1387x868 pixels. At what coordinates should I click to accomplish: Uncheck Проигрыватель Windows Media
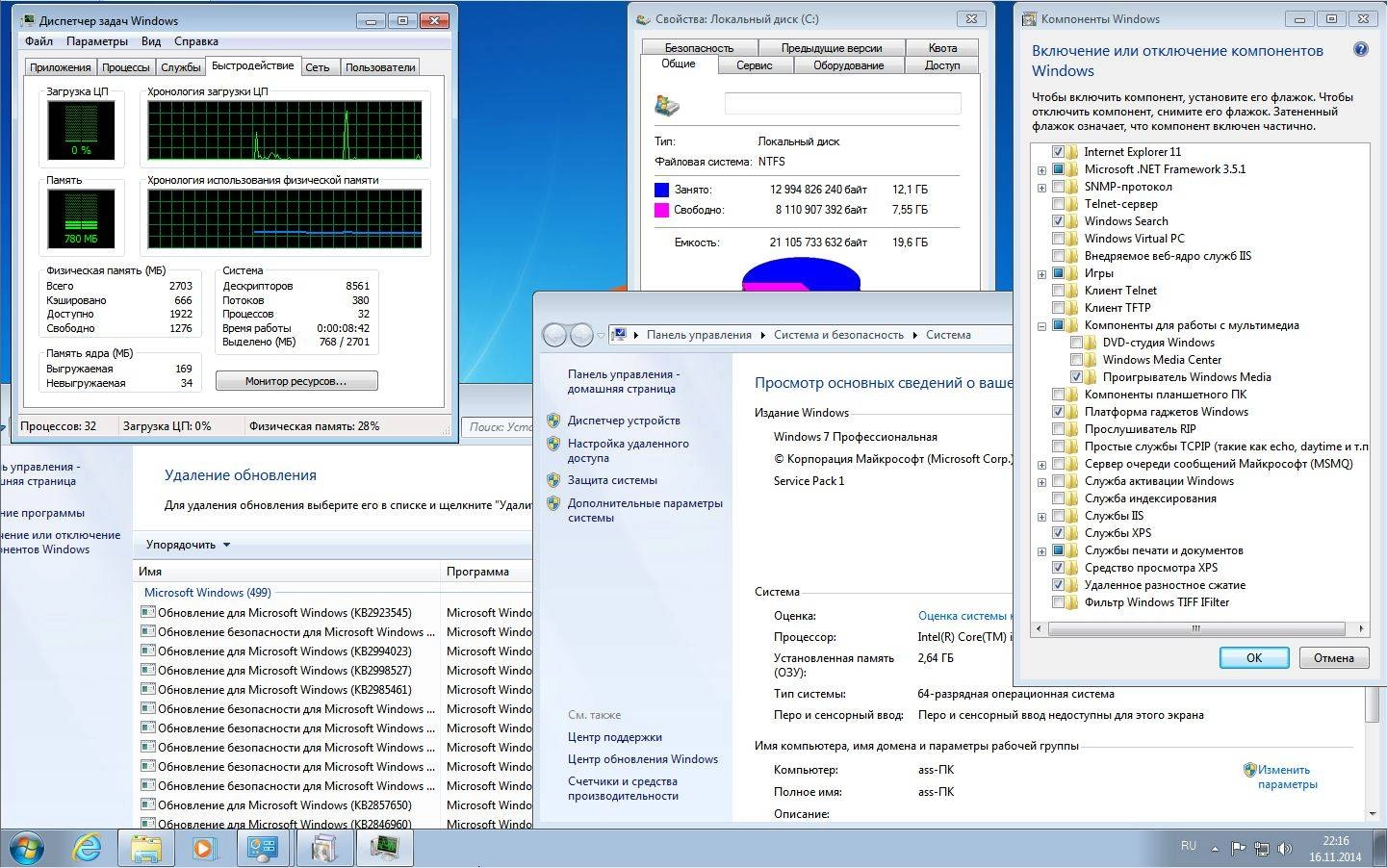pos(1076,377)
